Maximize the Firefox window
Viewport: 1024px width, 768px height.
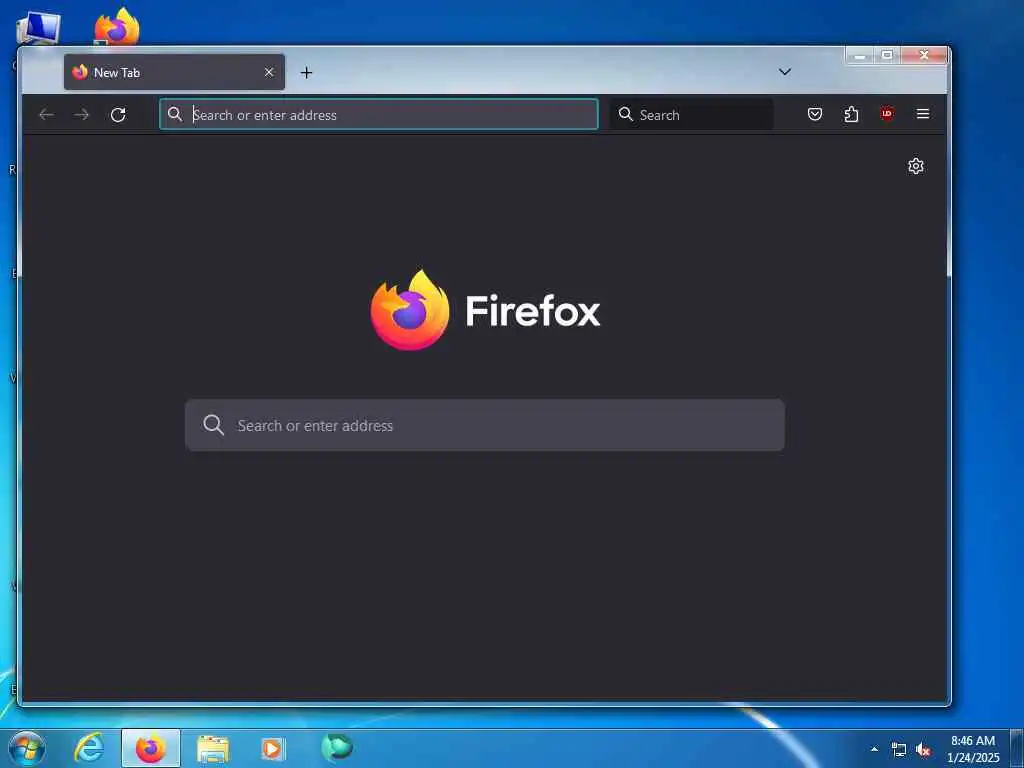coord(887,56)
